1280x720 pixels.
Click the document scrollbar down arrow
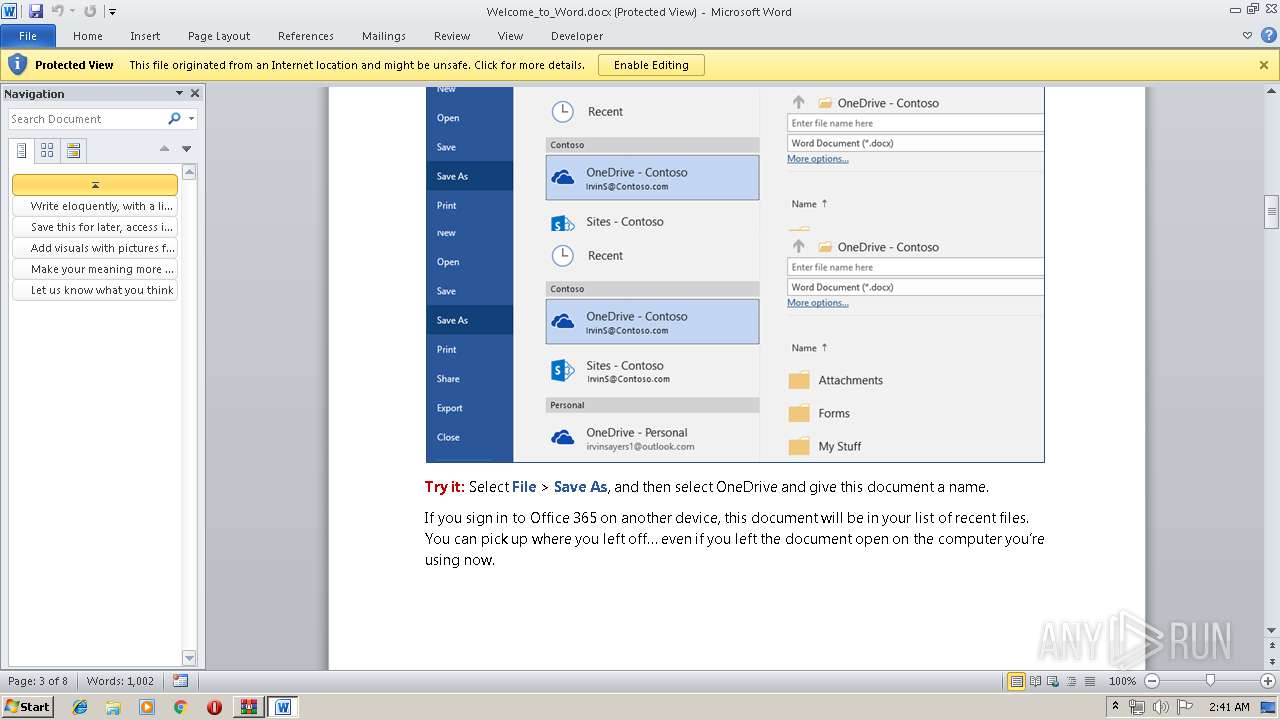point(1272,630)
